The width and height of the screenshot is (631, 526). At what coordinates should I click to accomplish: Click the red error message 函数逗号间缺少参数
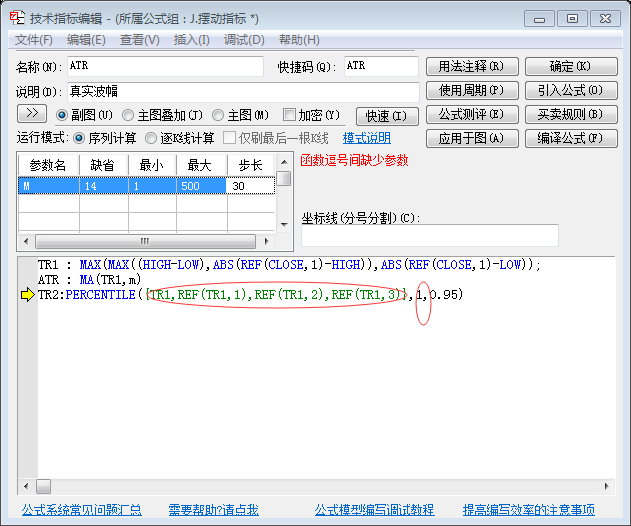(354, 161)
